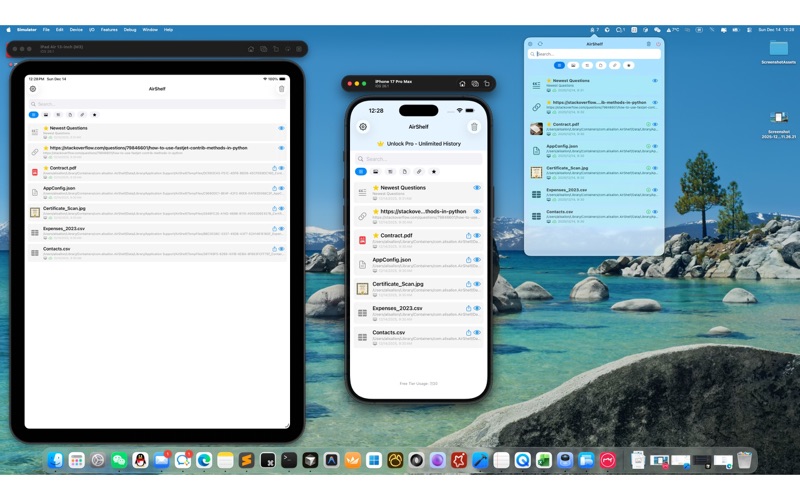Viewport: 800px width, 500px height.
Task: Open the Features menu in menu bar
Action: pyautogui.click(x=109, y=30)
